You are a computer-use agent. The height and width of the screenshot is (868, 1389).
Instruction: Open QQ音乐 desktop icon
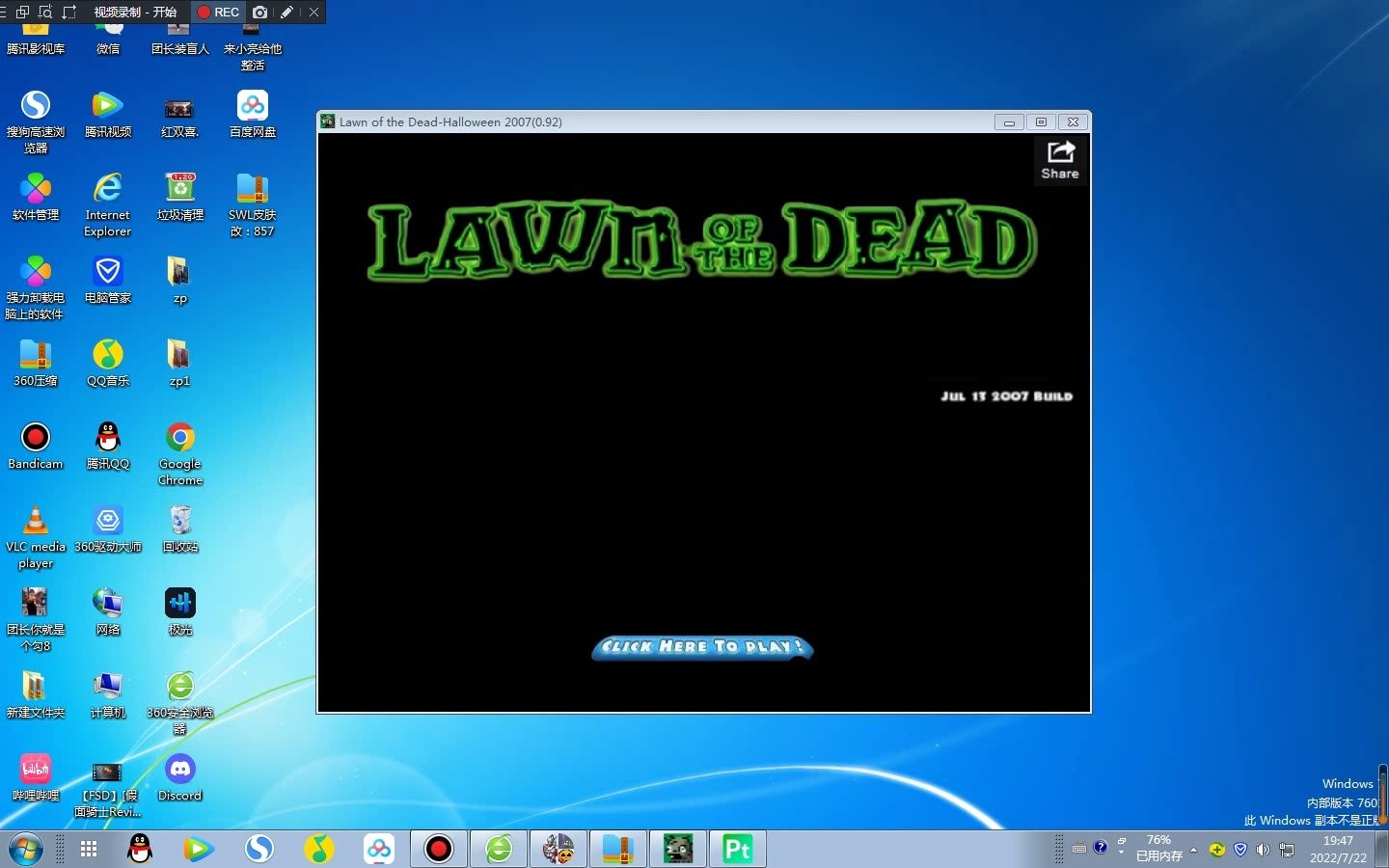point(108,363)
